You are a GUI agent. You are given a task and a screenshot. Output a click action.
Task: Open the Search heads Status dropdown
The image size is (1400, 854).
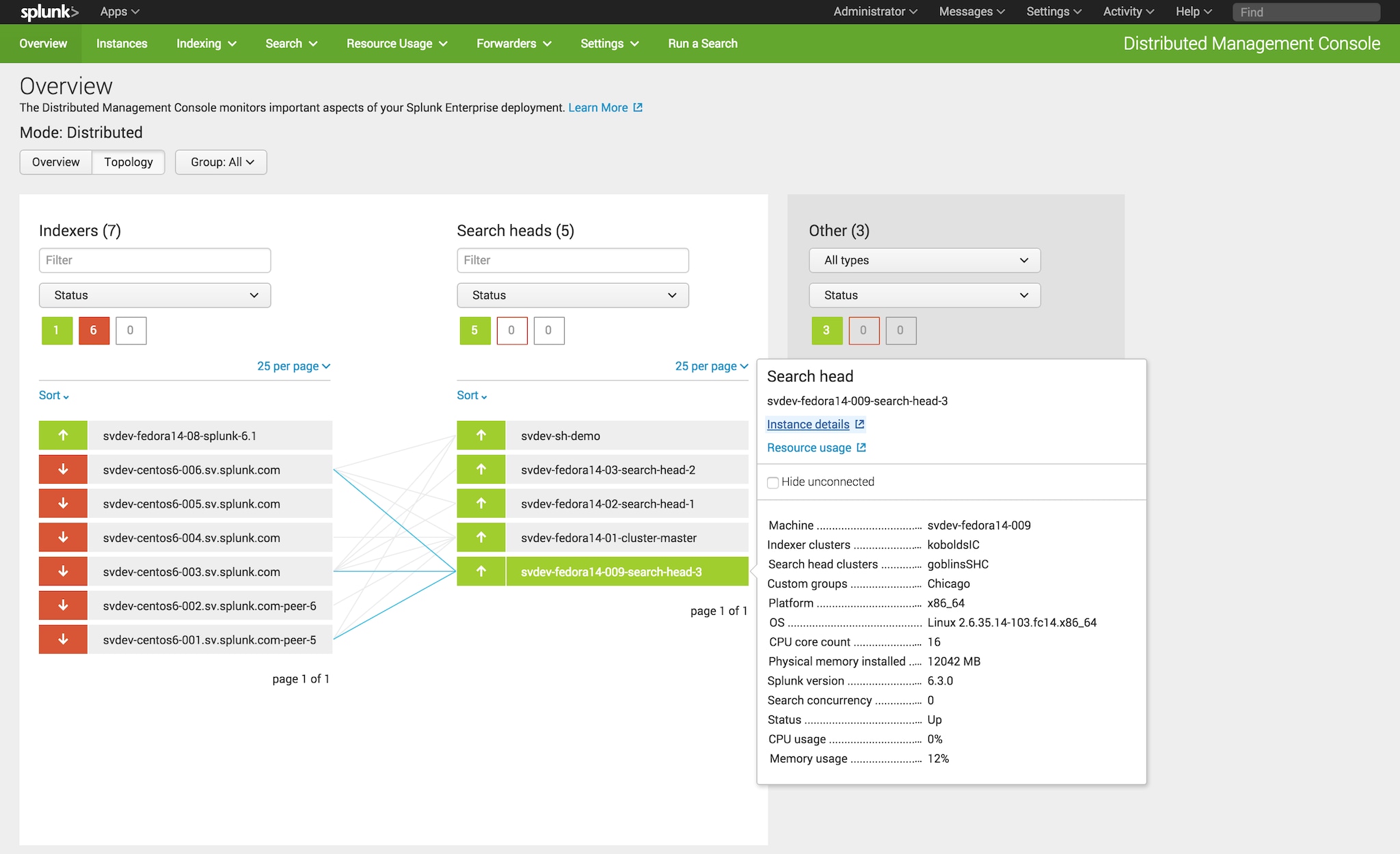tap(573, 295)
